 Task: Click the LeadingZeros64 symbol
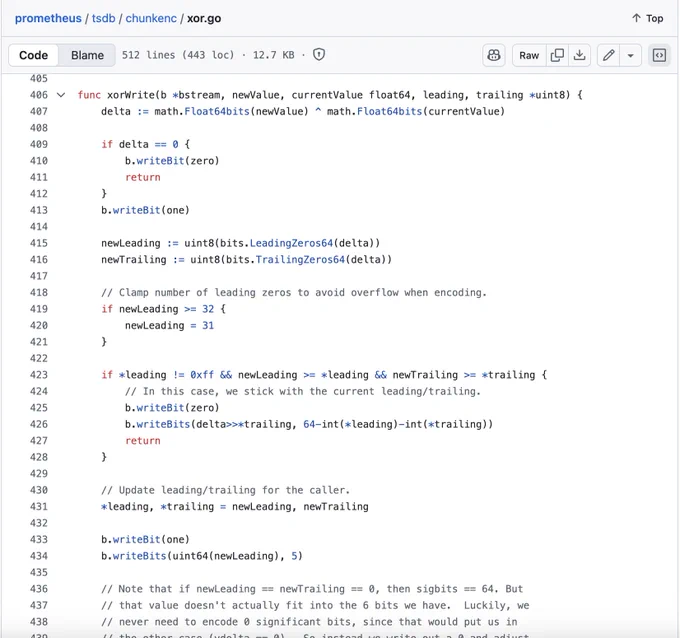(291, 243)
